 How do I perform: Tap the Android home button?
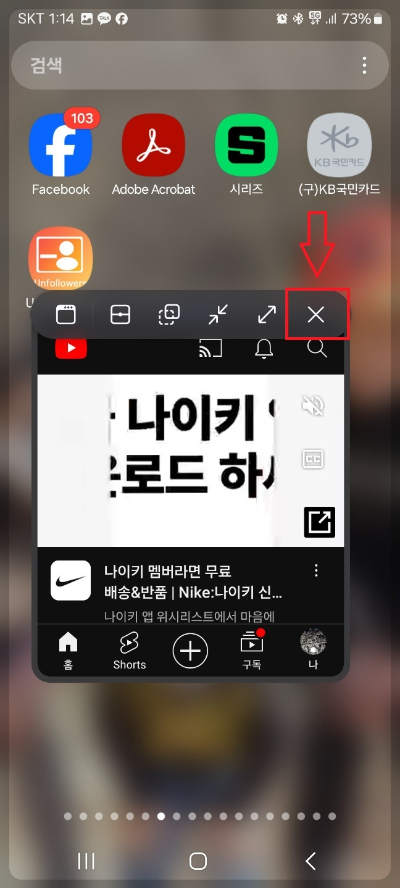coord(198,861)
